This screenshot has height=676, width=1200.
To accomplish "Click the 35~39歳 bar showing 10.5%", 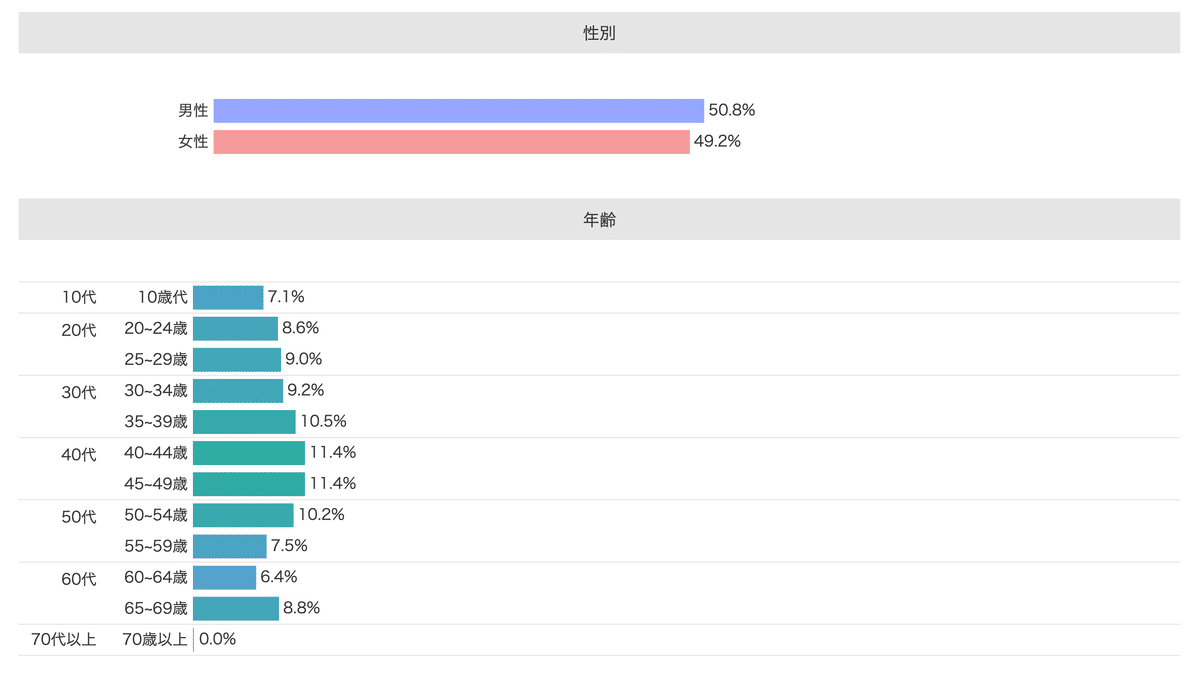I will pyautogui.click(x=244, y=421).
